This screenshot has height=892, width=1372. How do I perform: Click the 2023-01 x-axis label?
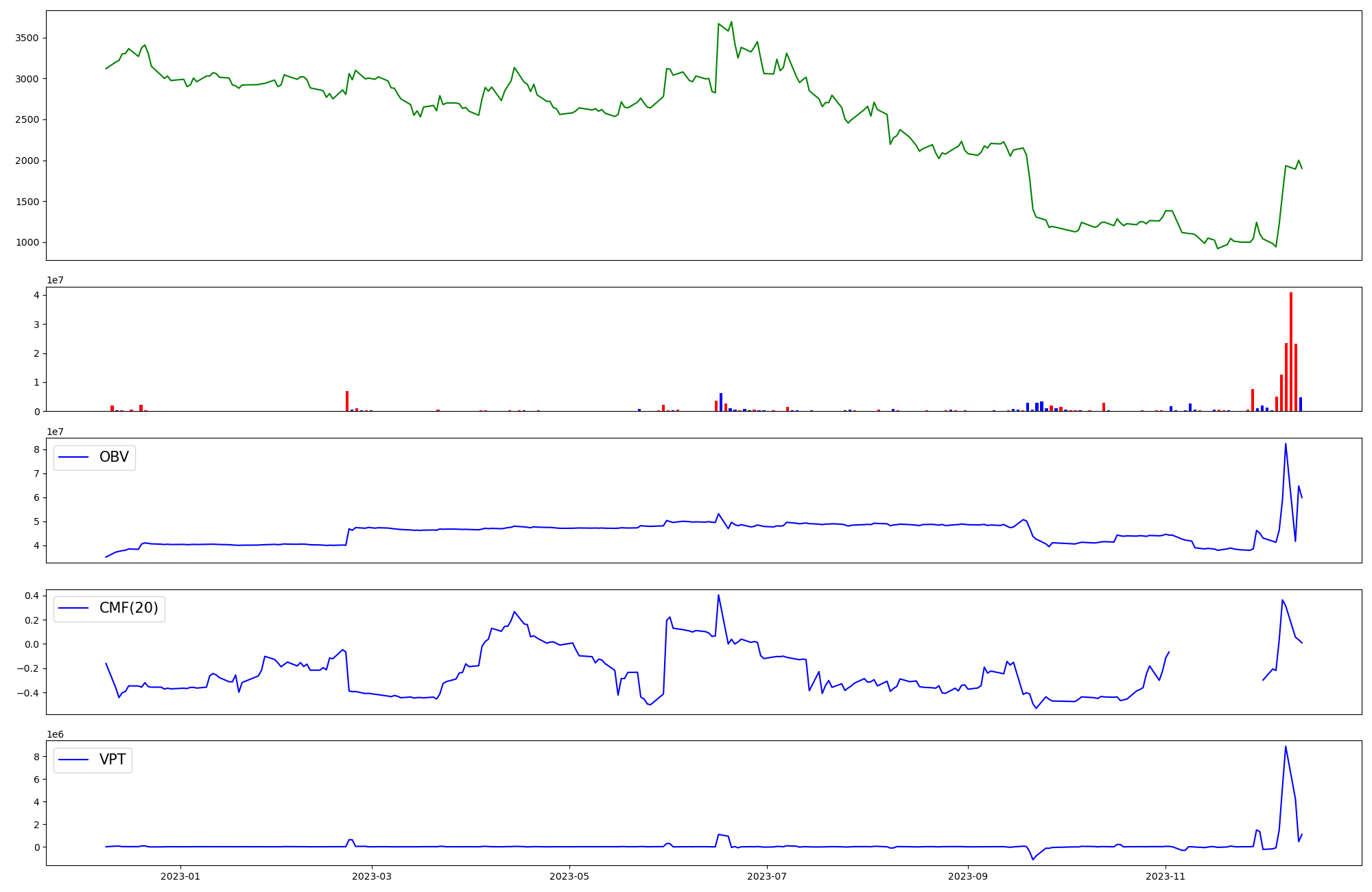[x=180, y=876]
